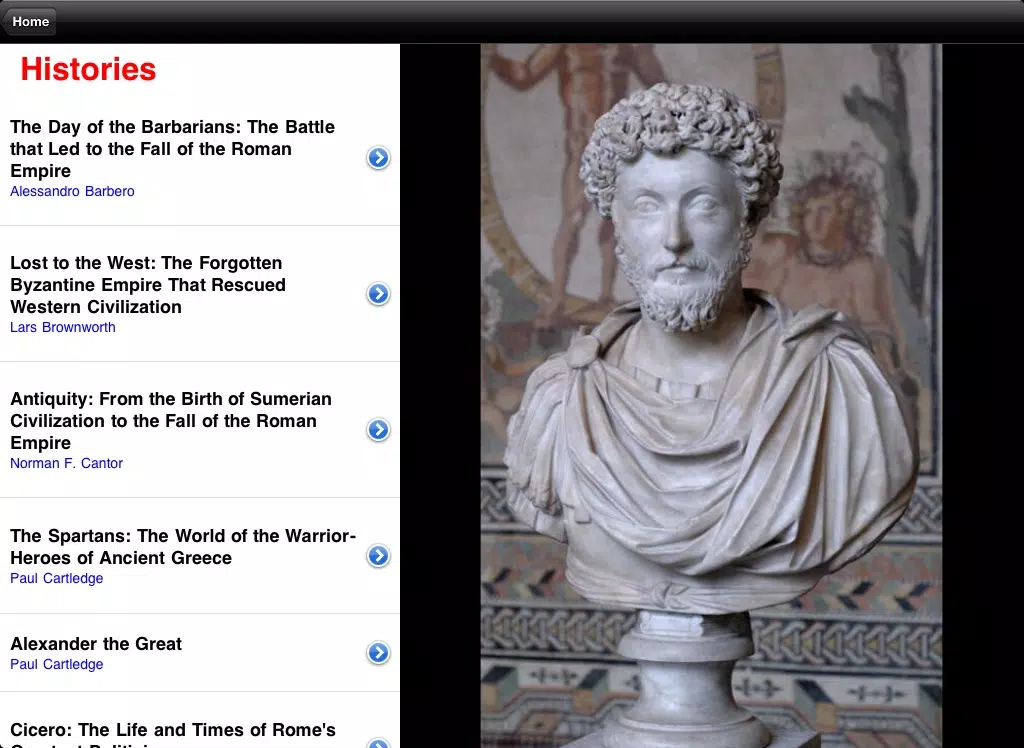The image size is (1024, 748).
Task: Click the Histories heading
Action: pos(88,69)
